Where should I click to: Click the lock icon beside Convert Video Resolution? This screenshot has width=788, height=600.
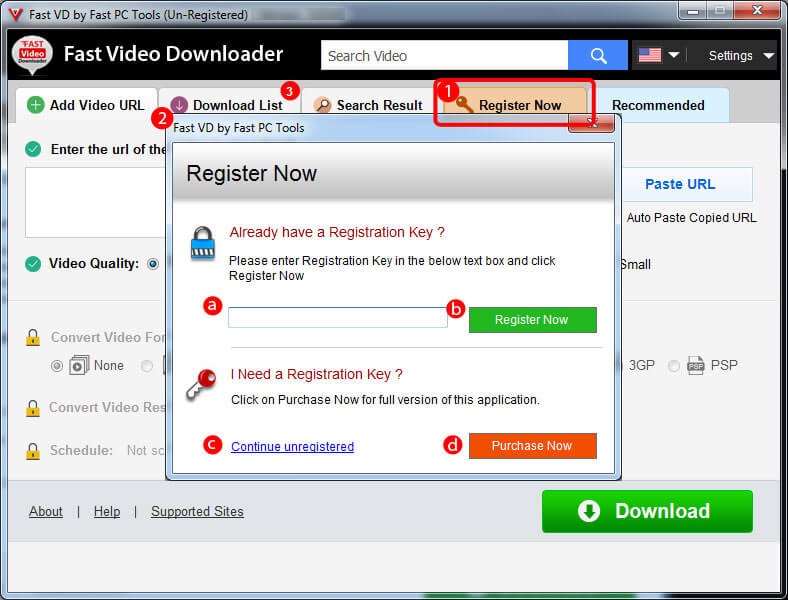coord(33,408)
